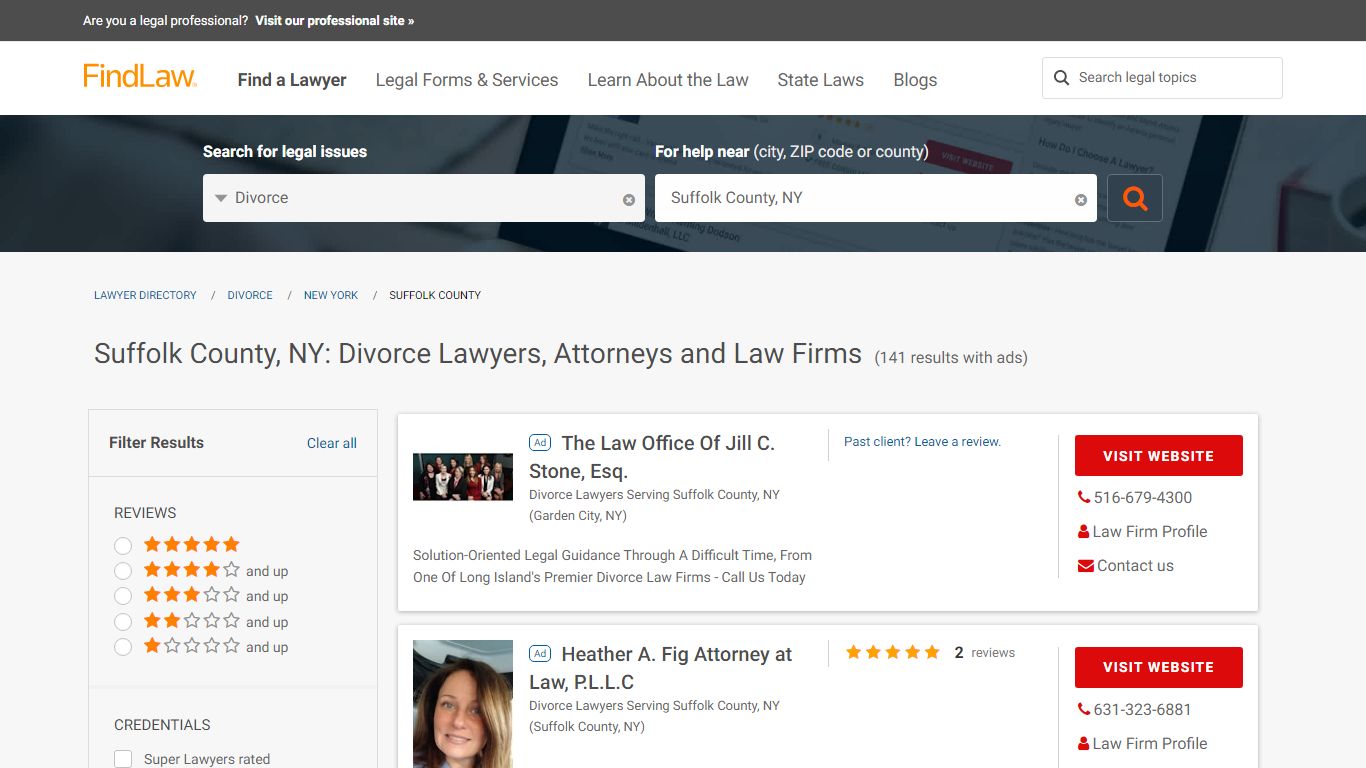Go to Lawyer Directory breadcrumb
Image resolution: width=1366 pixels, height=768 pixels.
pyautogui.click(x=145, y=295)
